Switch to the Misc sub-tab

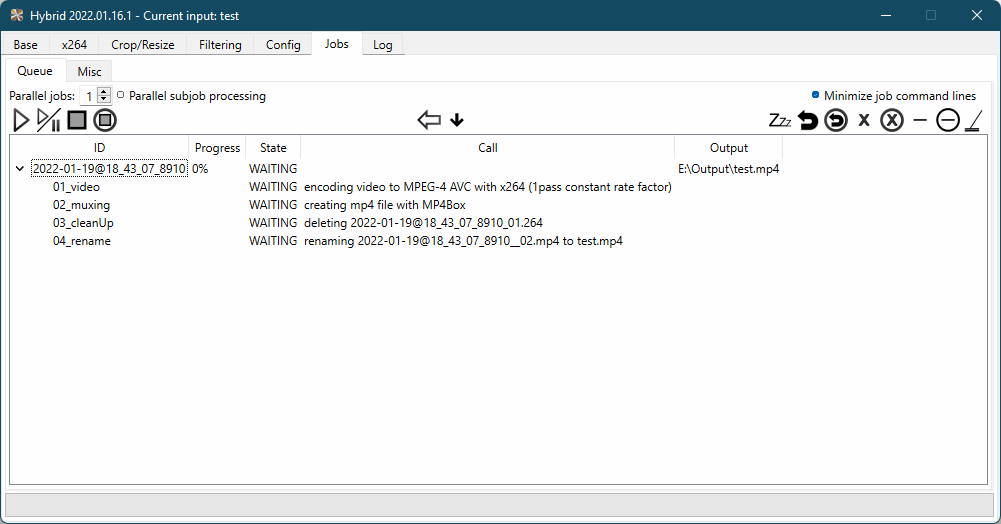pos(89,72)
